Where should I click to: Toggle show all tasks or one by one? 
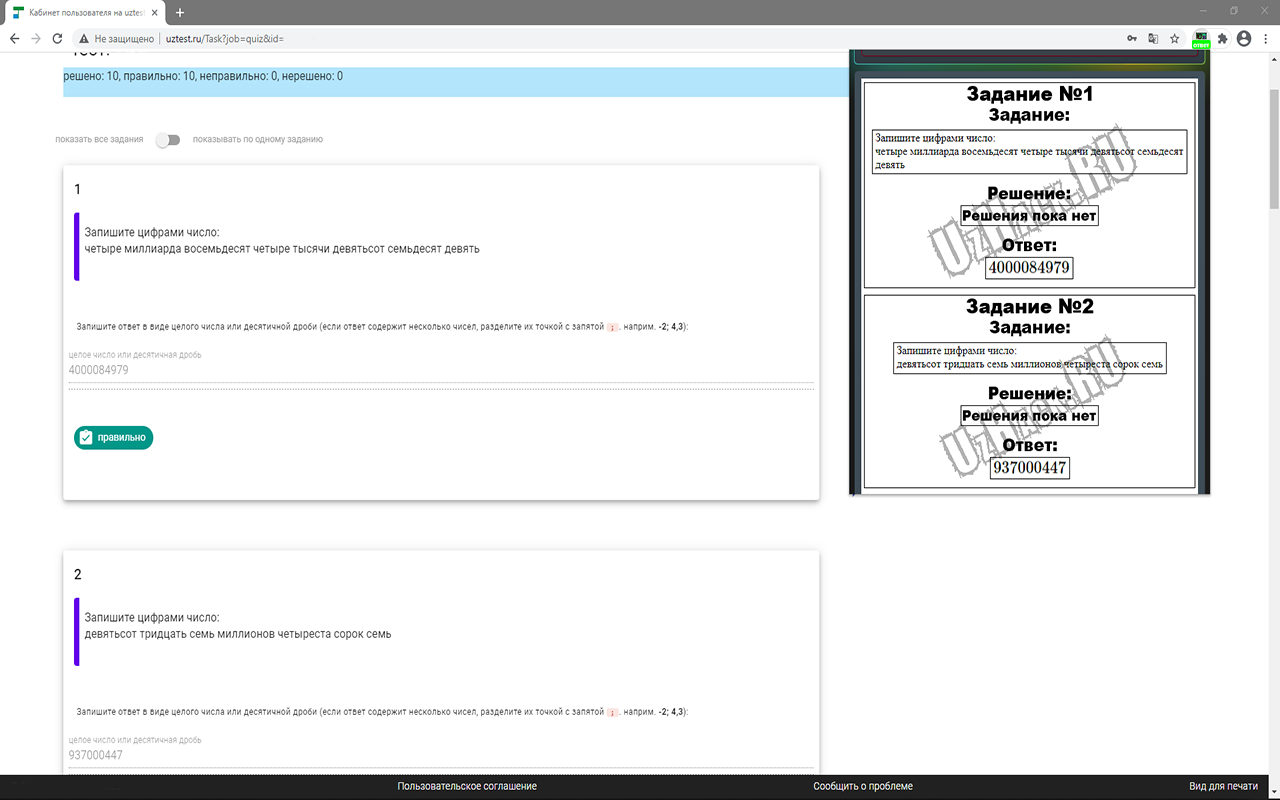(x=168, y=140)
